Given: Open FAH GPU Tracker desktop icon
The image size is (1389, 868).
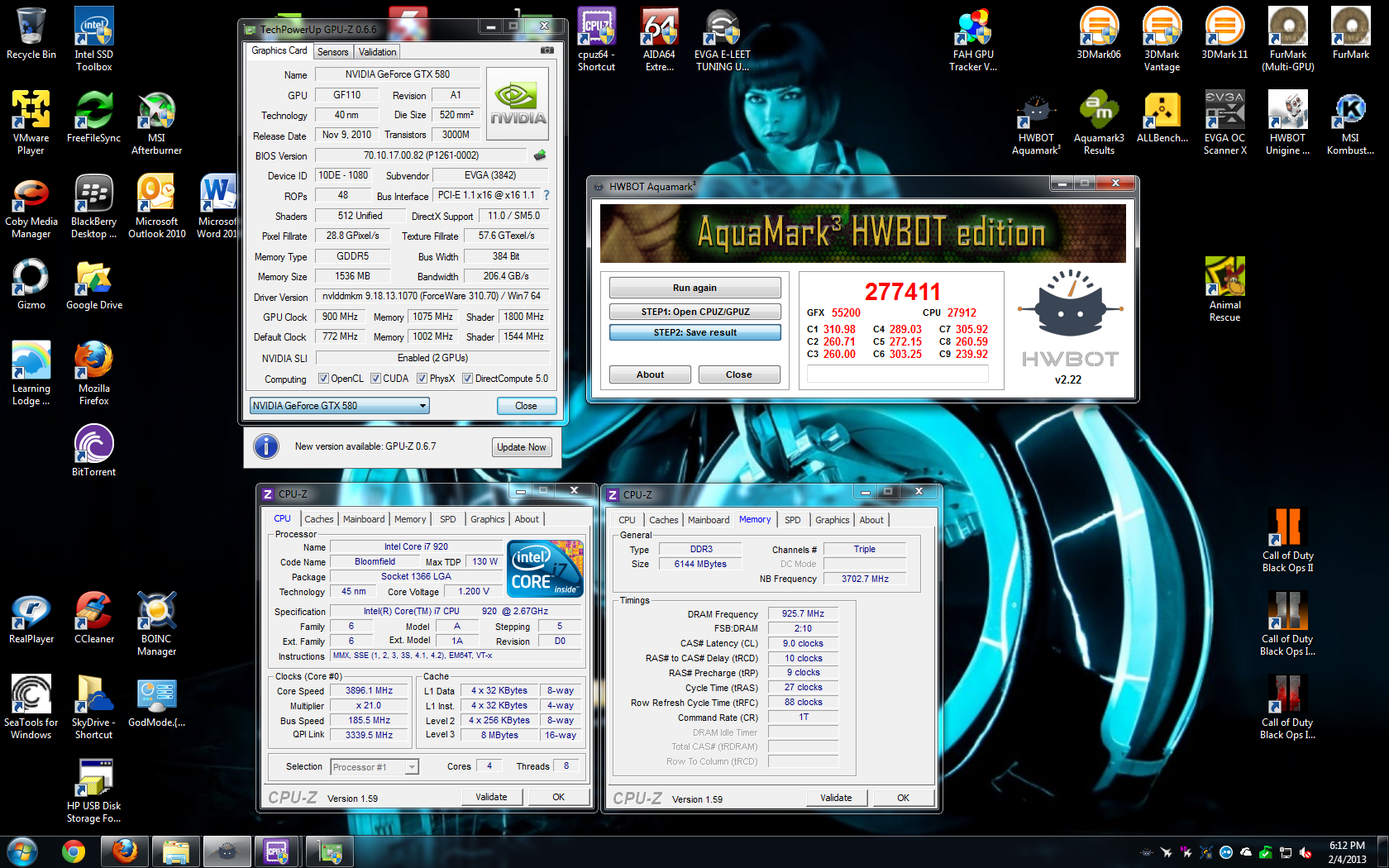Looking at the screenshot, I should pyautogui.click(x=973, y=38).
